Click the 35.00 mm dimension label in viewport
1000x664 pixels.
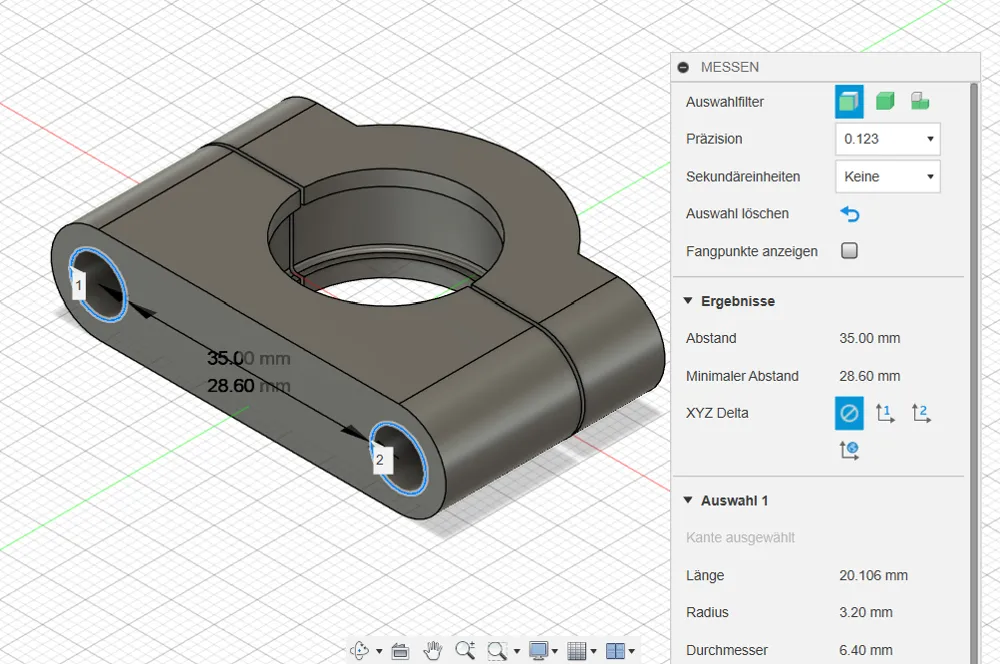pos(249,358)
